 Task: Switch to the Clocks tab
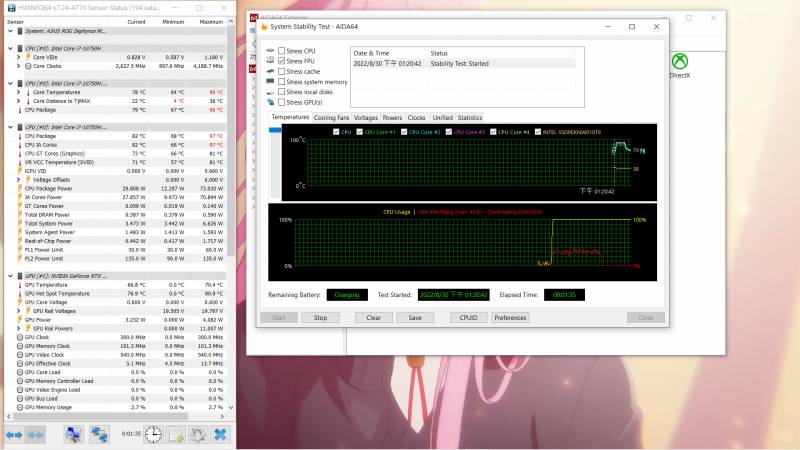(416, 117)
